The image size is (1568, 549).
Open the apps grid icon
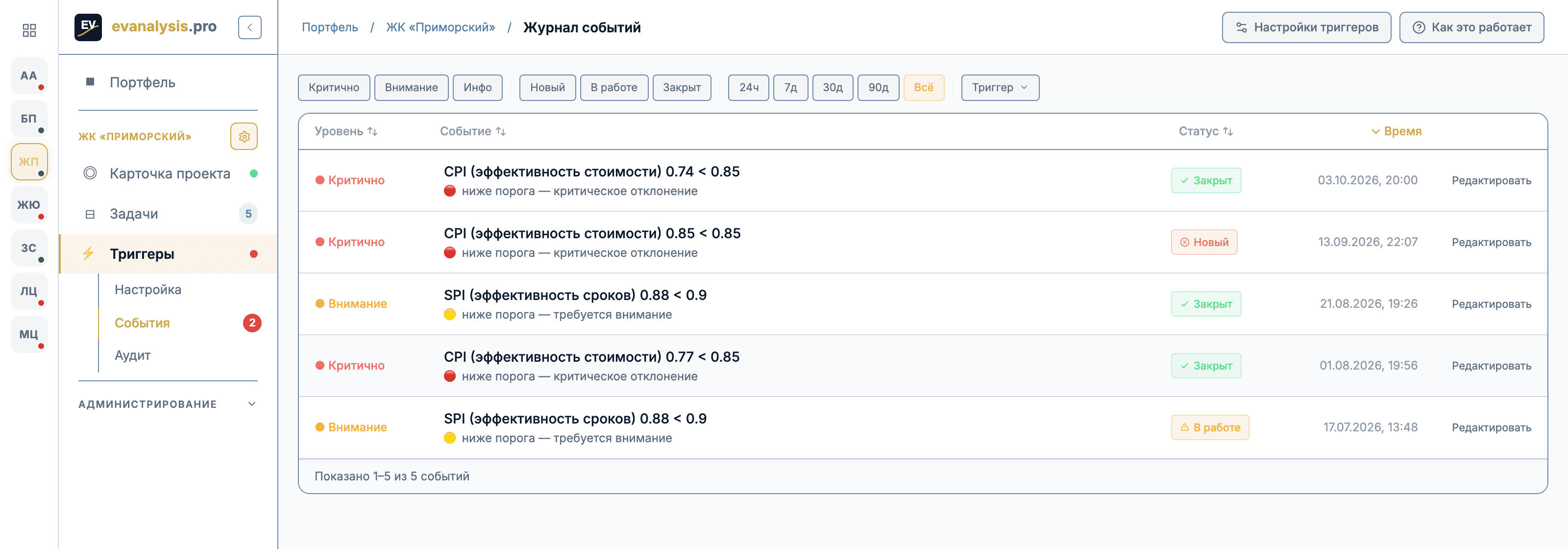pos(29,30)
